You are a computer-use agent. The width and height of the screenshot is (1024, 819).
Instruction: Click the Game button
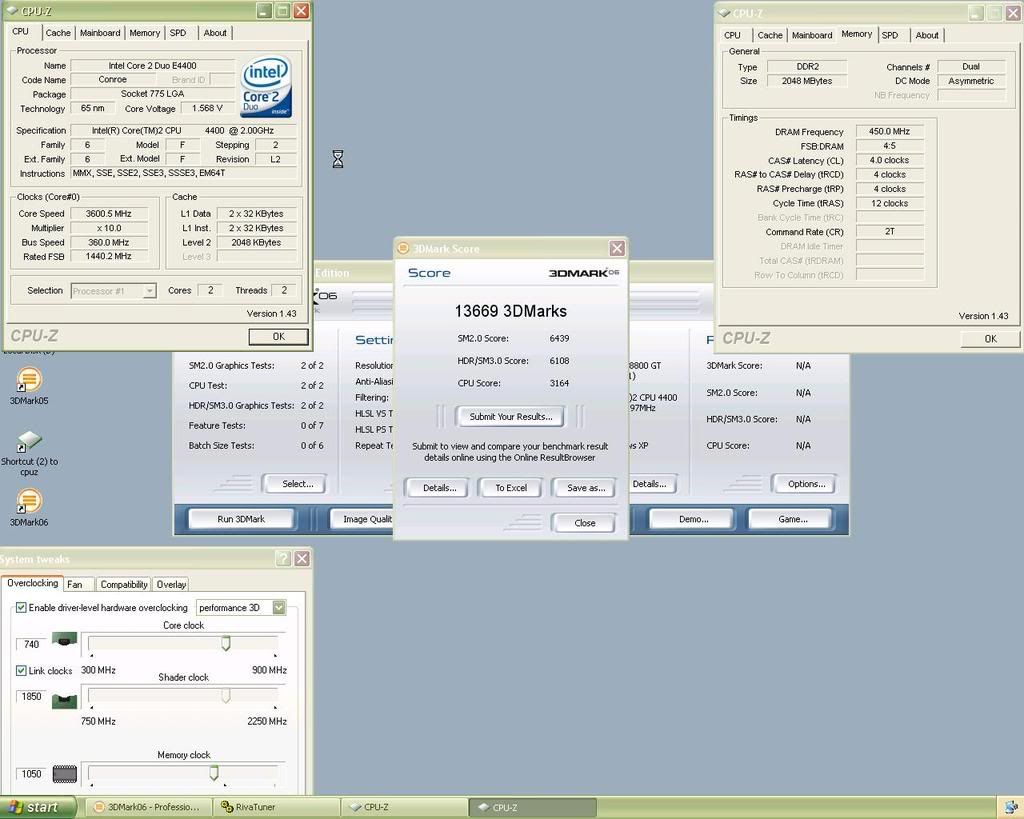792,519
